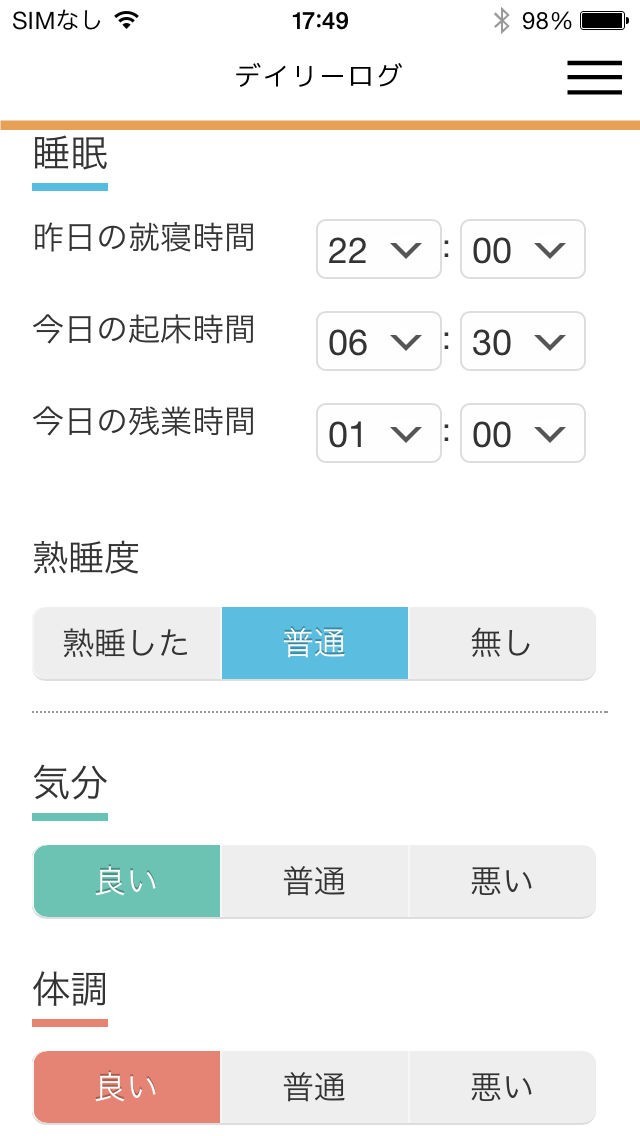Set 気分 mood to 悪い

click(x=501, y=881)
